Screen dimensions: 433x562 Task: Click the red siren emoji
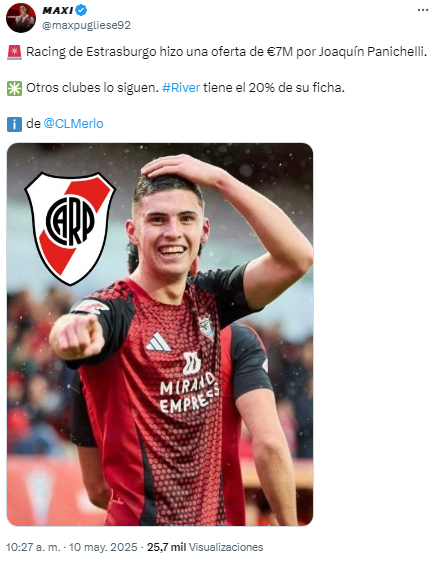click(x=14, y=52)
